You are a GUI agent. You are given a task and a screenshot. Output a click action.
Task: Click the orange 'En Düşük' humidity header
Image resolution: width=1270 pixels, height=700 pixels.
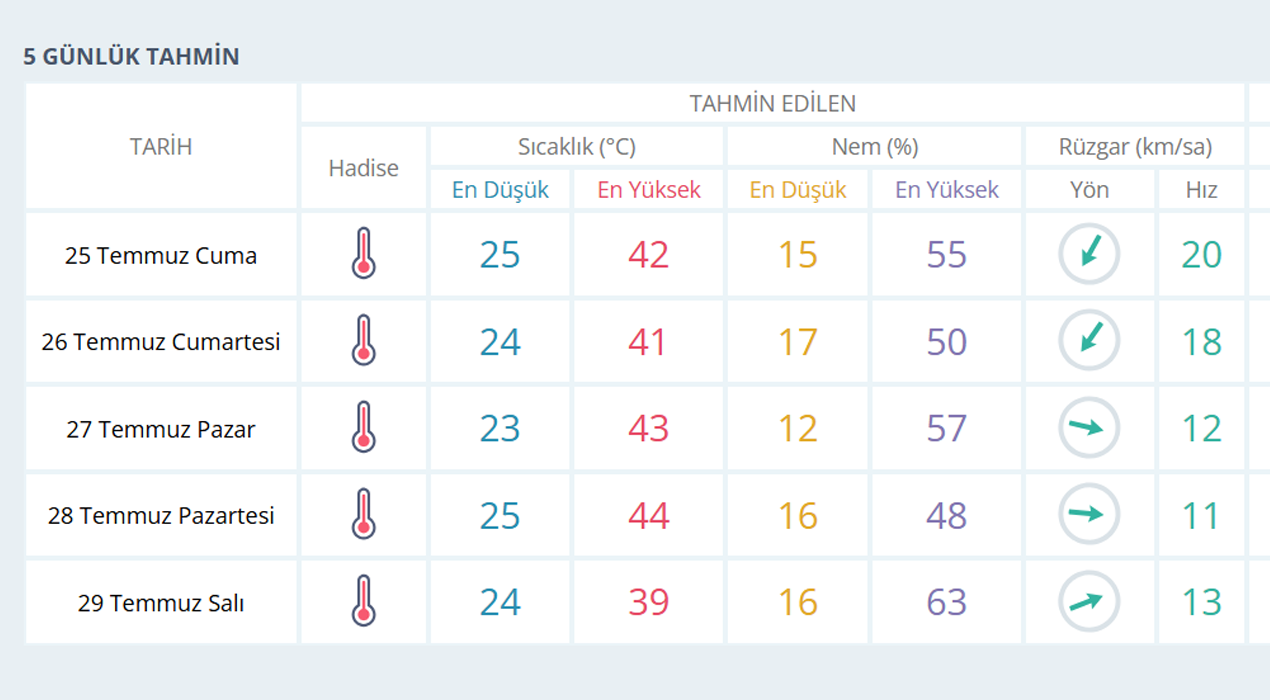coord(798,190)
